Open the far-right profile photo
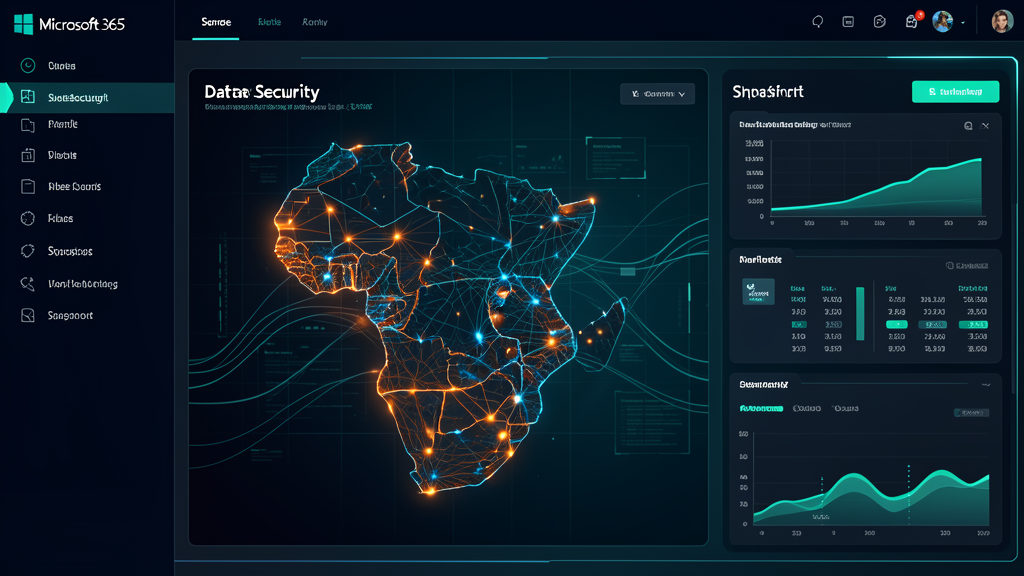This screenshot has height=576, width=1024. pyautogui.click(x=1002, y=22)
